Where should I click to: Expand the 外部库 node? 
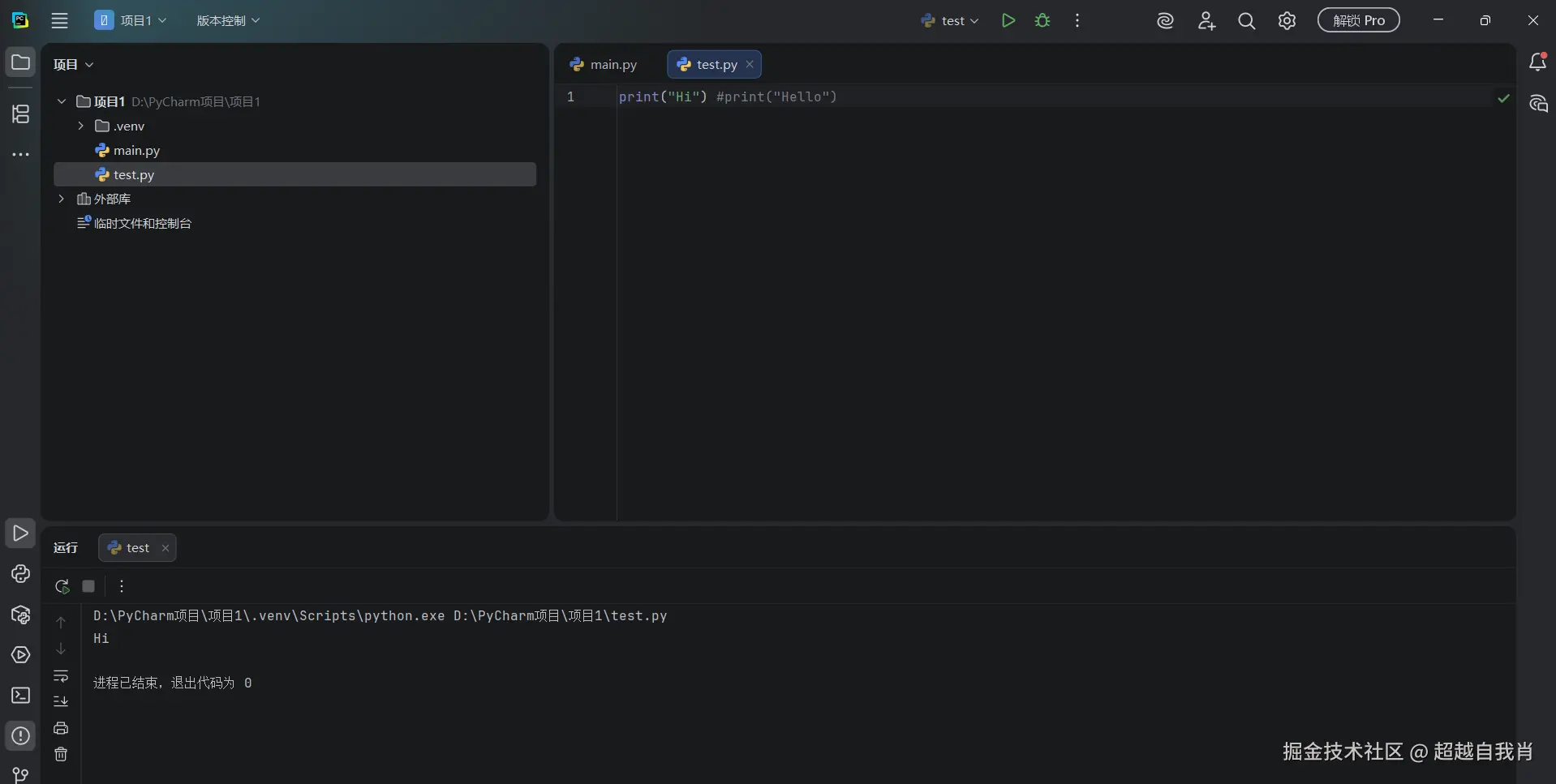(62, 199)
